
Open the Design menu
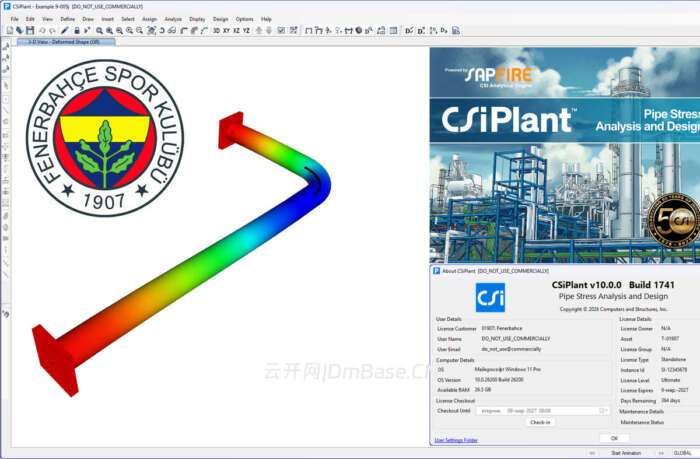click(x=220, y=19)
